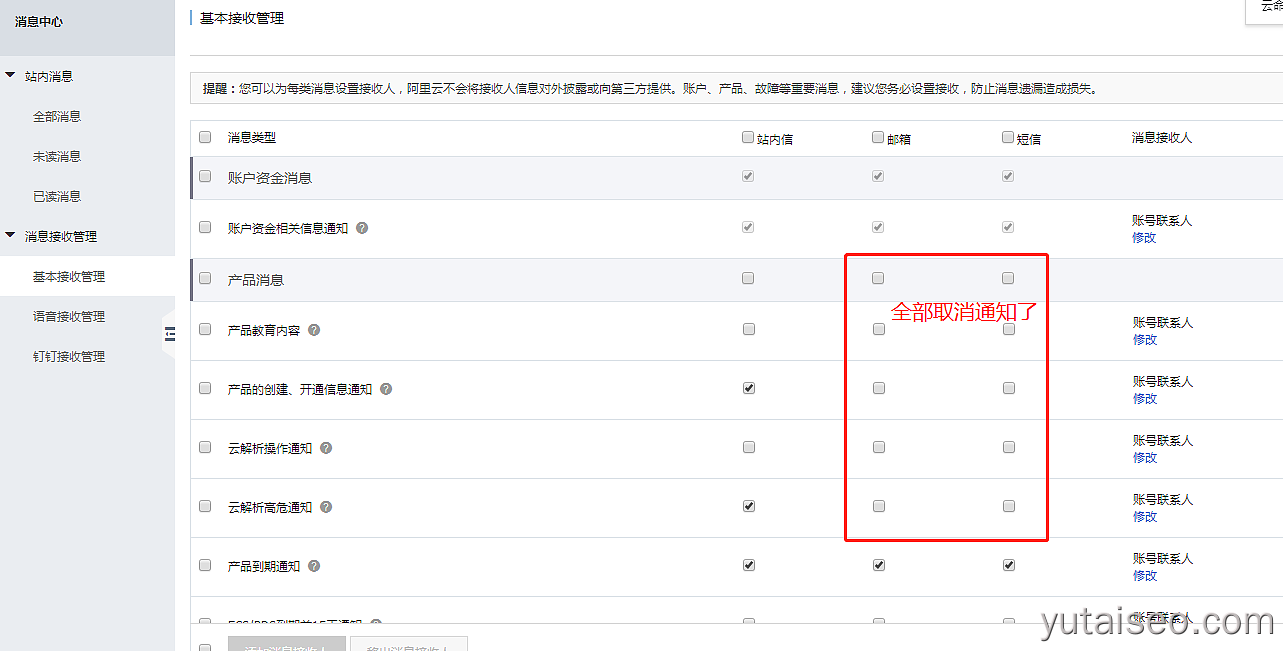This screenshot has width=1283, height=651.
Task: Click 修改 link for 产品教育内容
Action: [x=1144, y=340]
